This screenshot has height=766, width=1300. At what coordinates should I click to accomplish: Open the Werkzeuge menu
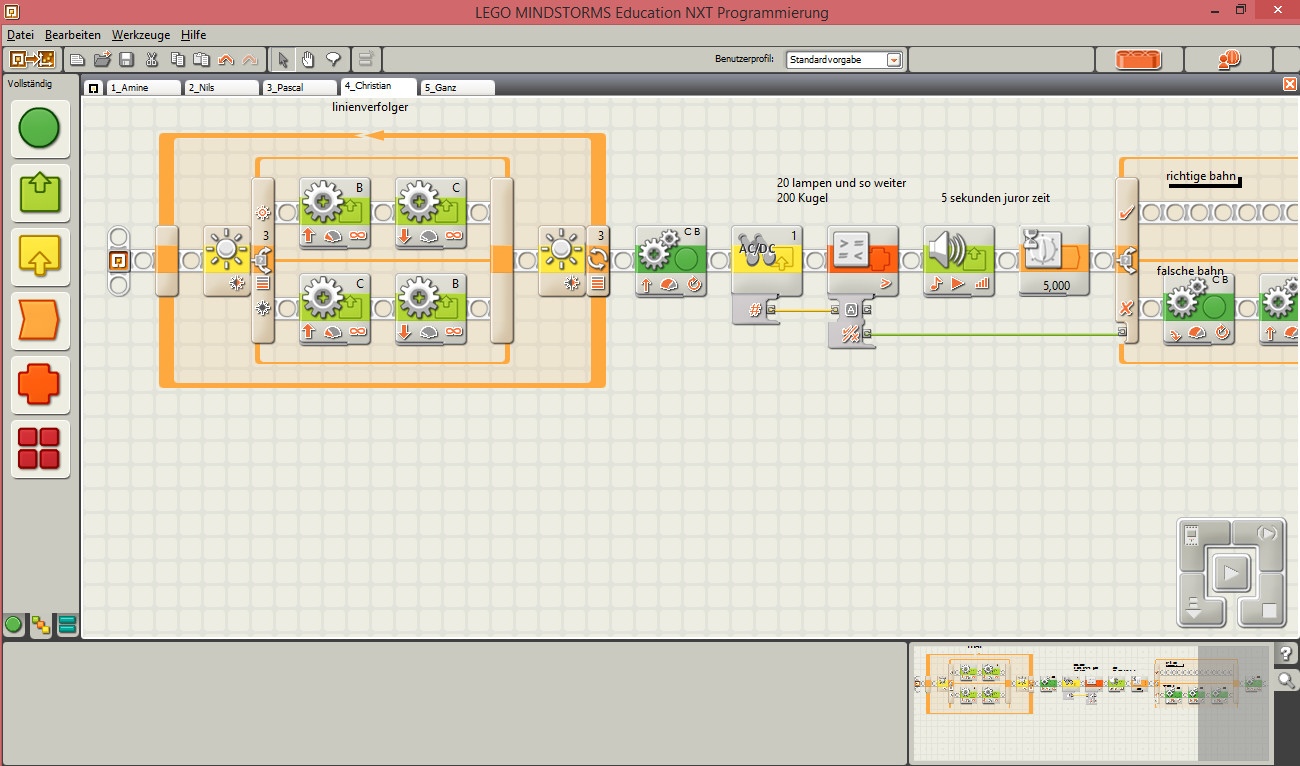click(x=140, y=34)
